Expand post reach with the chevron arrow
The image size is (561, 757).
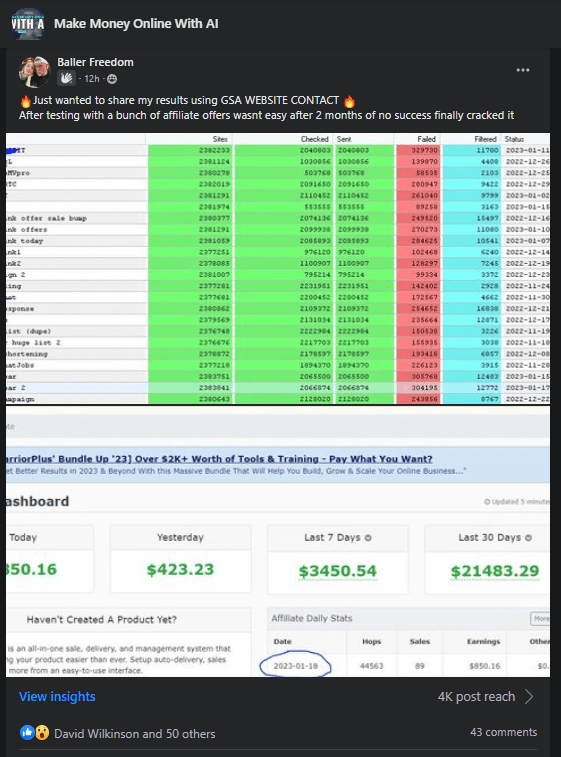(x=529, y=697)
